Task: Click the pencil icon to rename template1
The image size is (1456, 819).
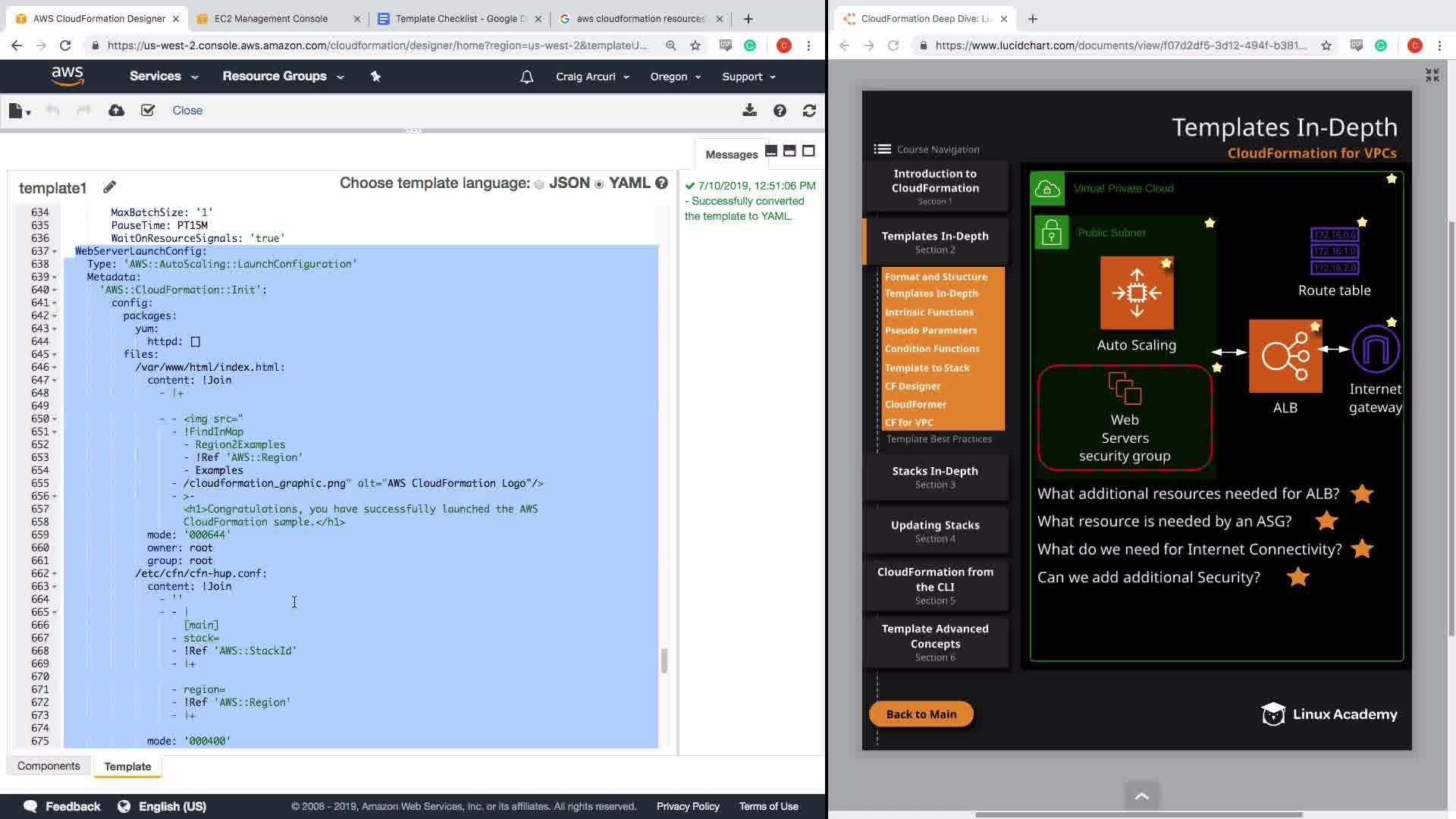Action: (x=109, y=187)
